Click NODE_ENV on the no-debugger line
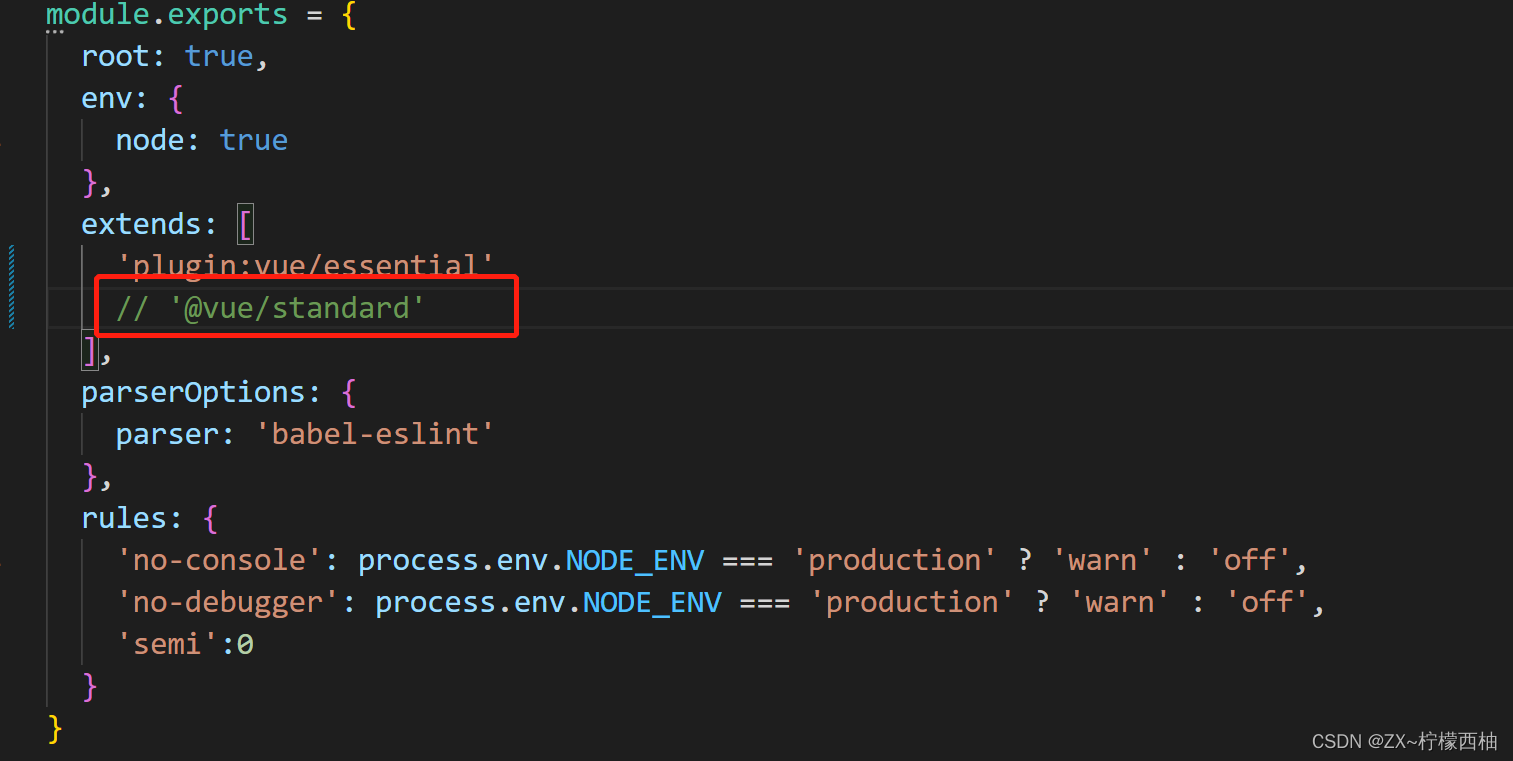The width and height of the screenshot is (1513, 761). point(652,602)
